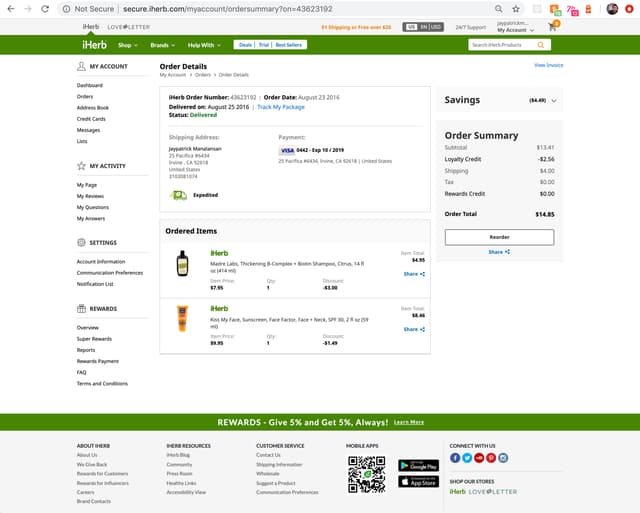Open Twitter social icon
Viewport: 640px width, 513px height.
click(x=467, y=458)
